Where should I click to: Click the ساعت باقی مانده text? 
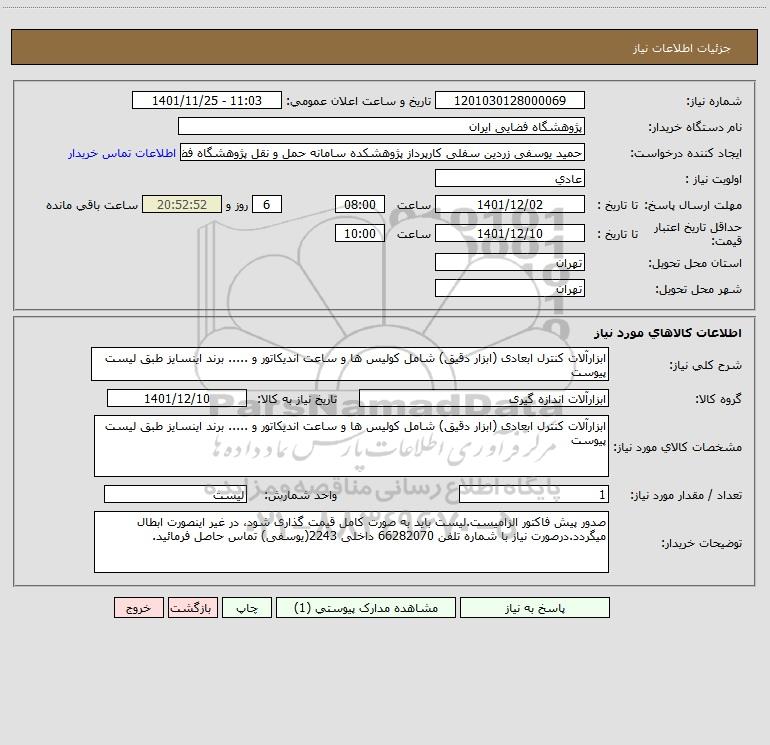pos(92,205)
